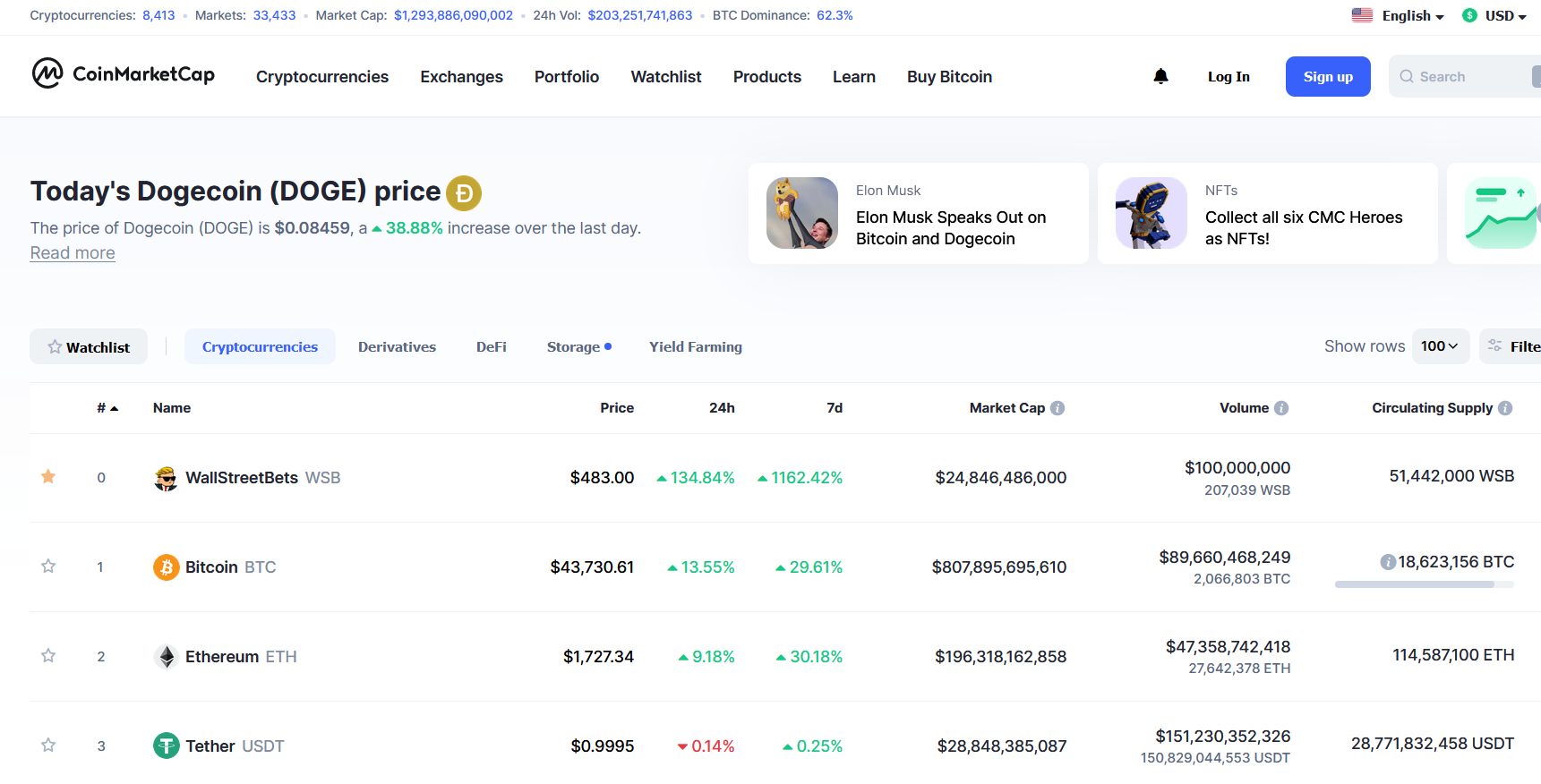This screenshot has width=1541, height=784.
Task: Open the Filters button
Action: pos(1511,346)
